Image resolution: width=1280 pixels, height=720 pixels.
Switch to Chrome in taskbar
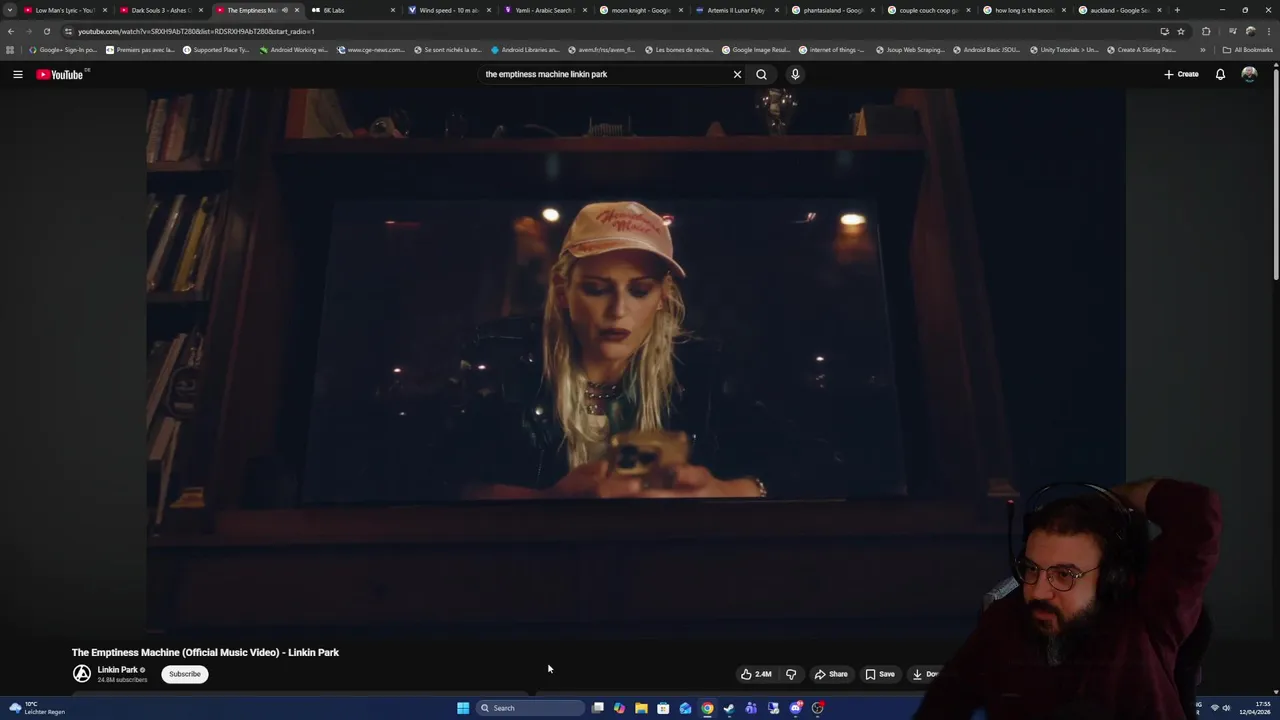click(x=707, y=708)
